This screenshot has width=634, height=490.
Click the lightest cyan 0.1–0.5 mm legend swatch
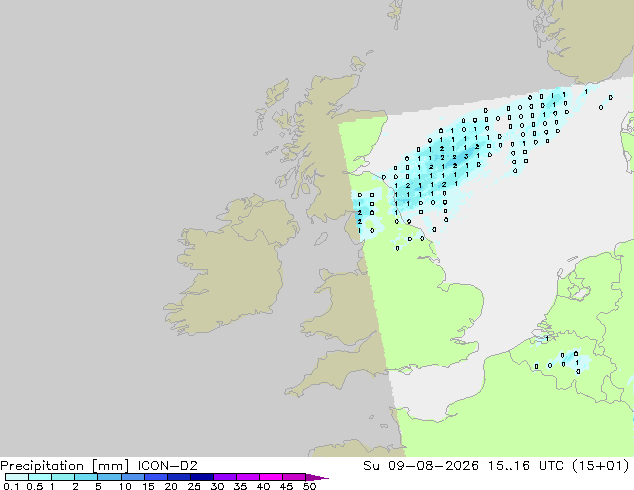pos(17,477)
